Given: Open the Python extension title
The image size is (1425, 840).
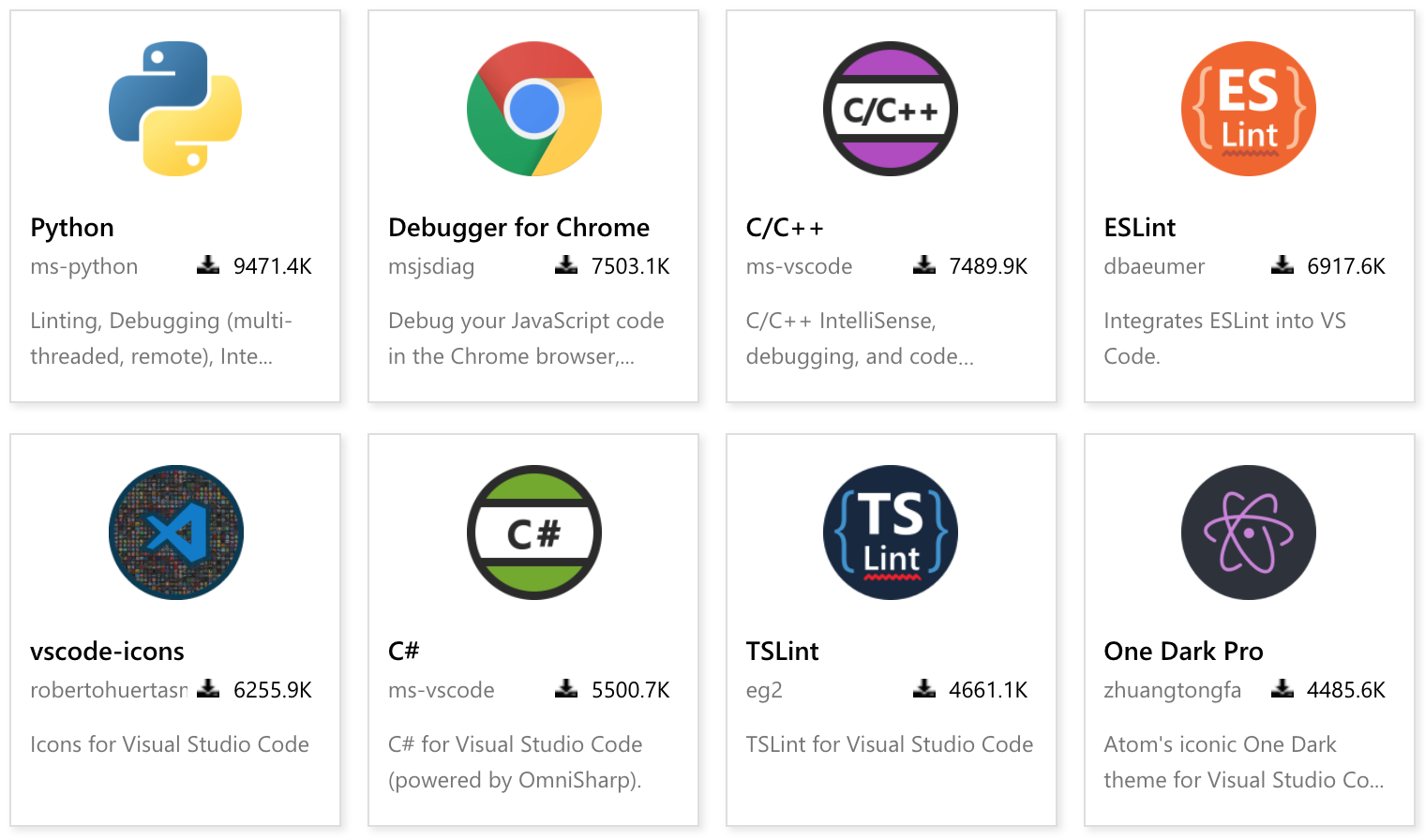Looking at the screenshot, I should point(72,228).
